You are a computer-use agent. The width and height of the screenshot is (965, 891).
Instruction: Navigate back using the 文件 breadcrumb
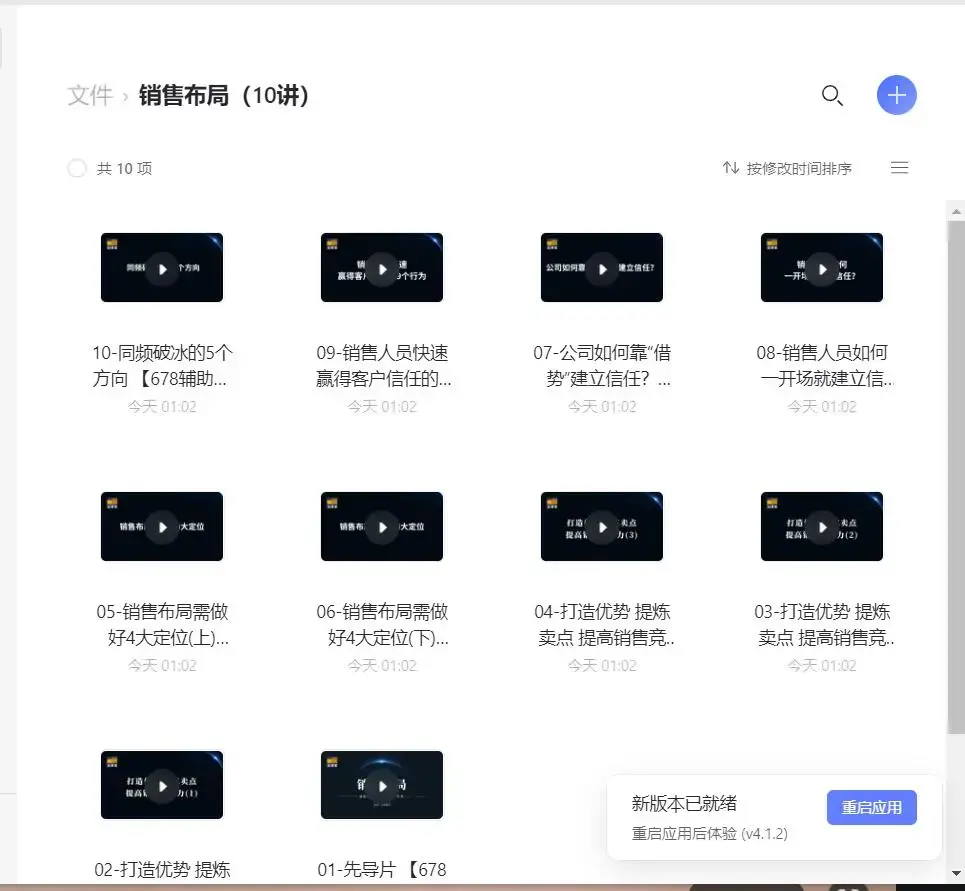coord(89,95)
